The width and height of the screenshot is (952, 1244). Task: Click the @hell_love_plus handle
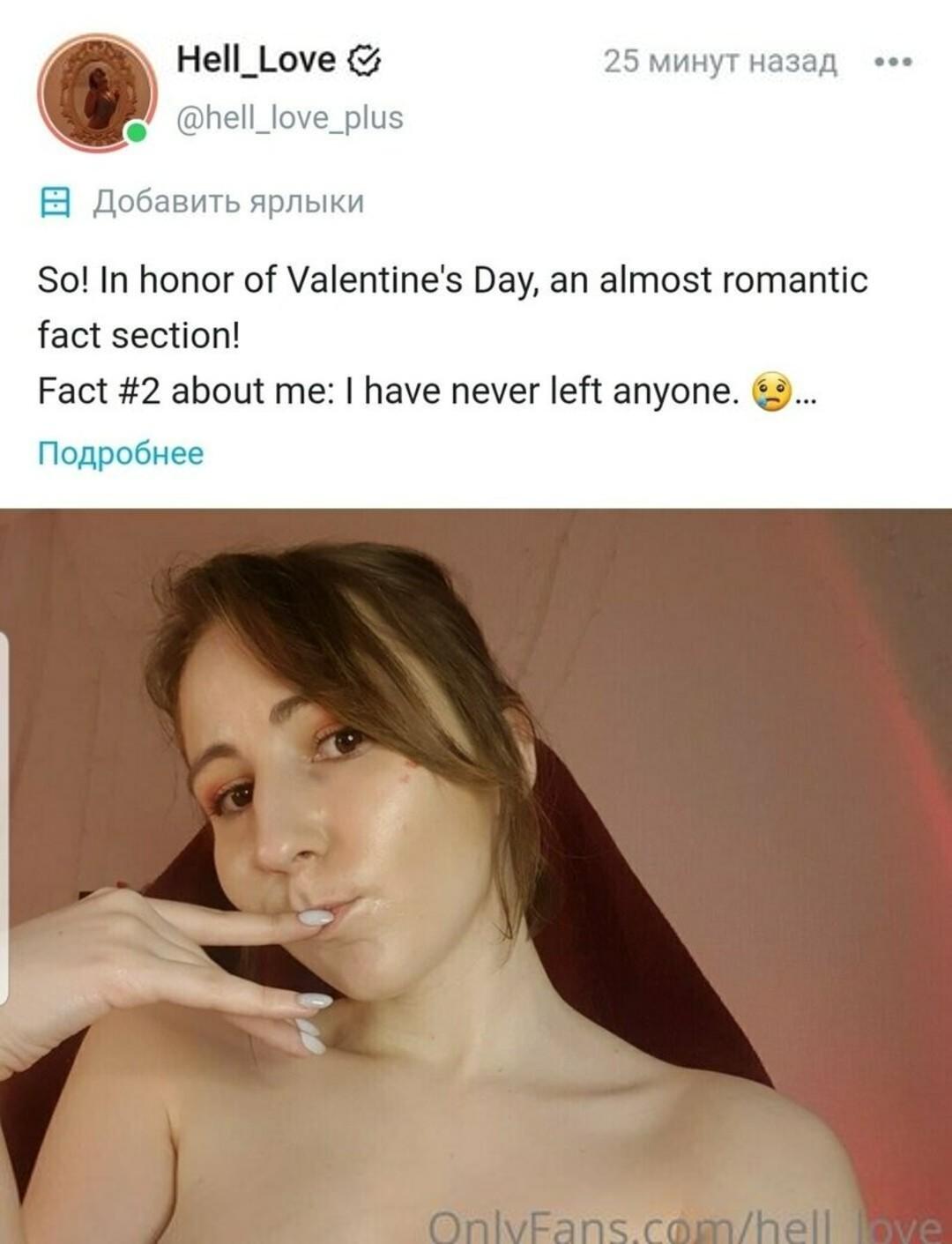point(290,117)
